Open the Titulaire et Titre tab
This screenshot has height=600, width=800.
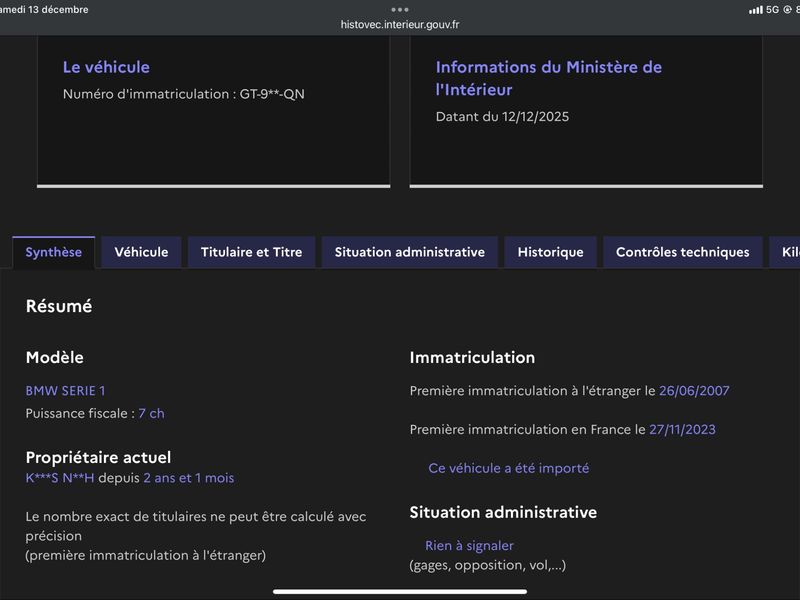tap(251, 252)
